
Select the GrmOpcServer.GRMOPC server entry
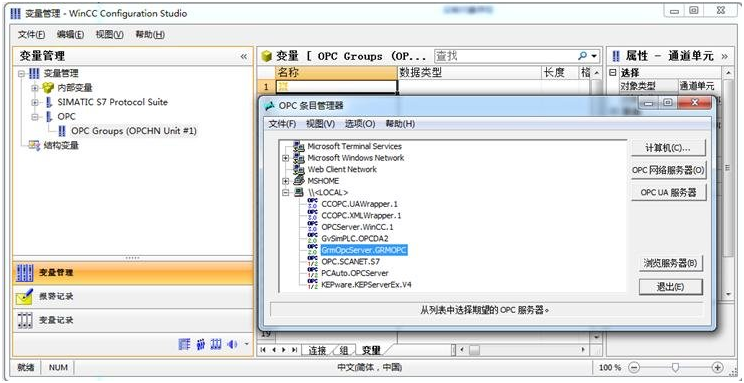[364, 250]
